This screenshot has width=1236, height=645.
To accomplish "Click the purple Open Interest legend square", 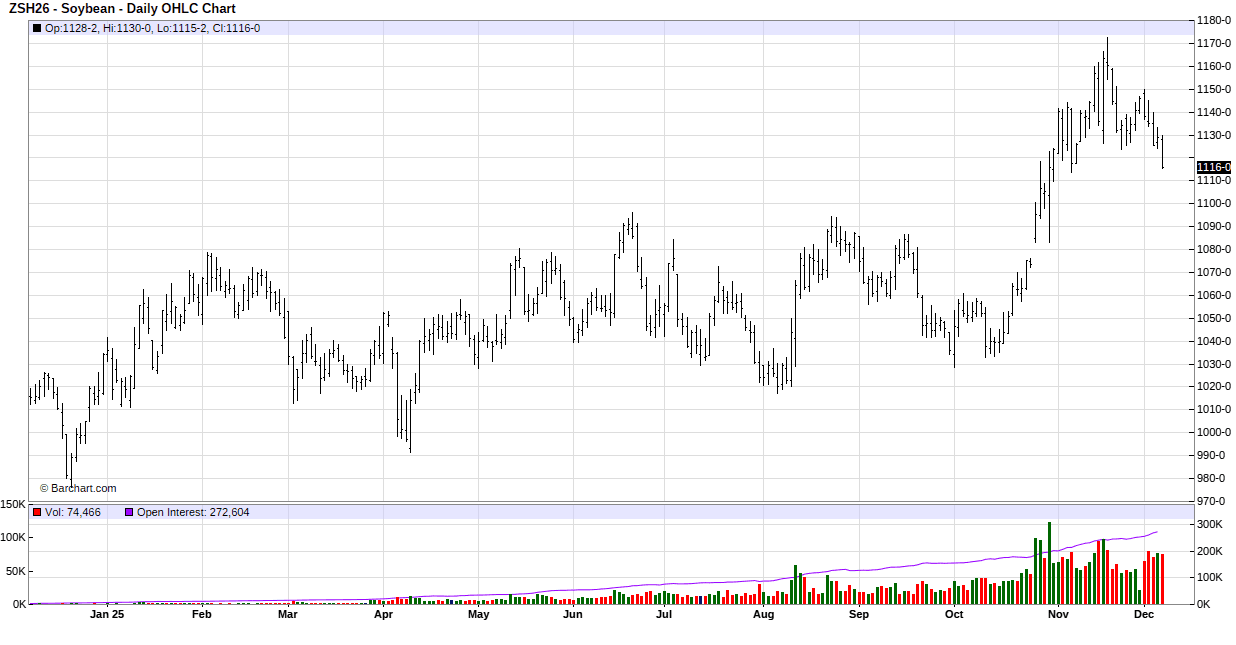I will tap(129, 512).
